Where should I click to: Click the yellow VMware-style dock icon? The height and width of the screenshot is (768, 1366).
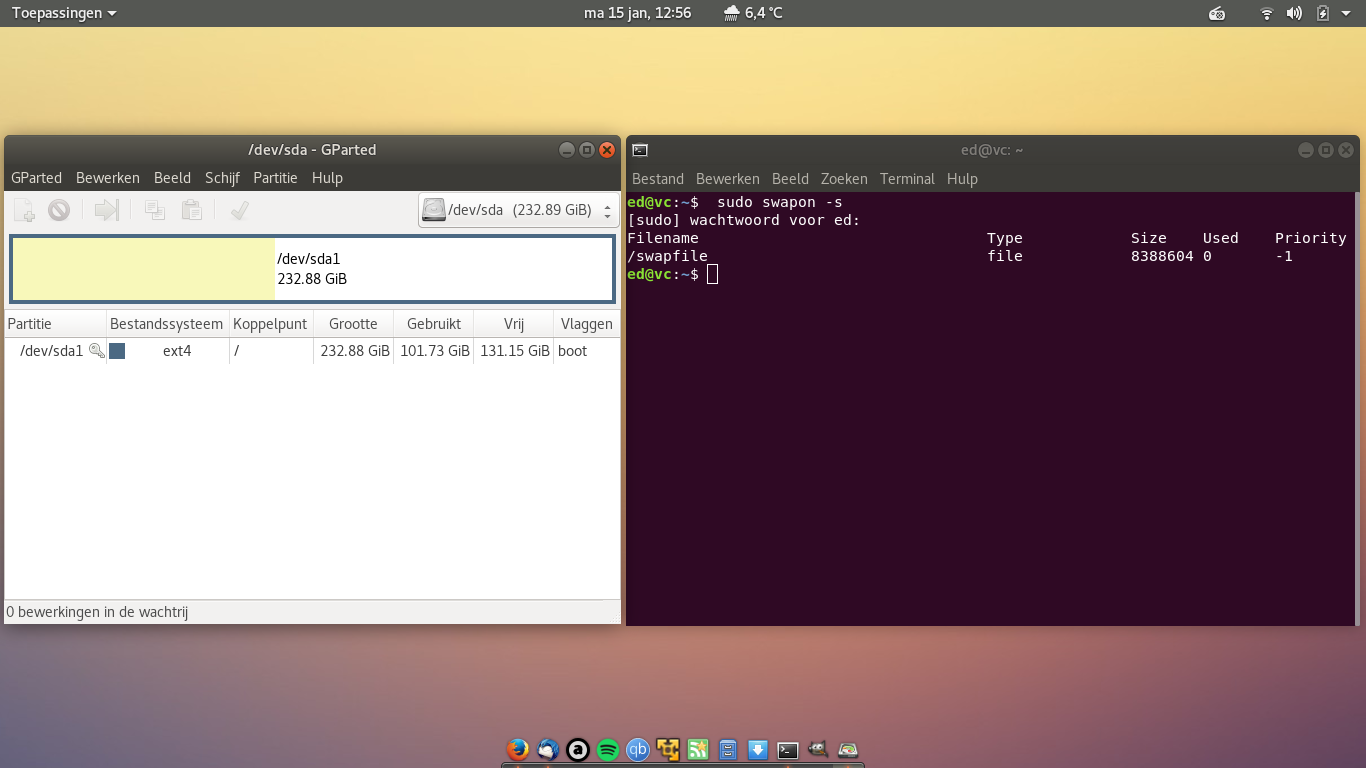coord(668,749)
